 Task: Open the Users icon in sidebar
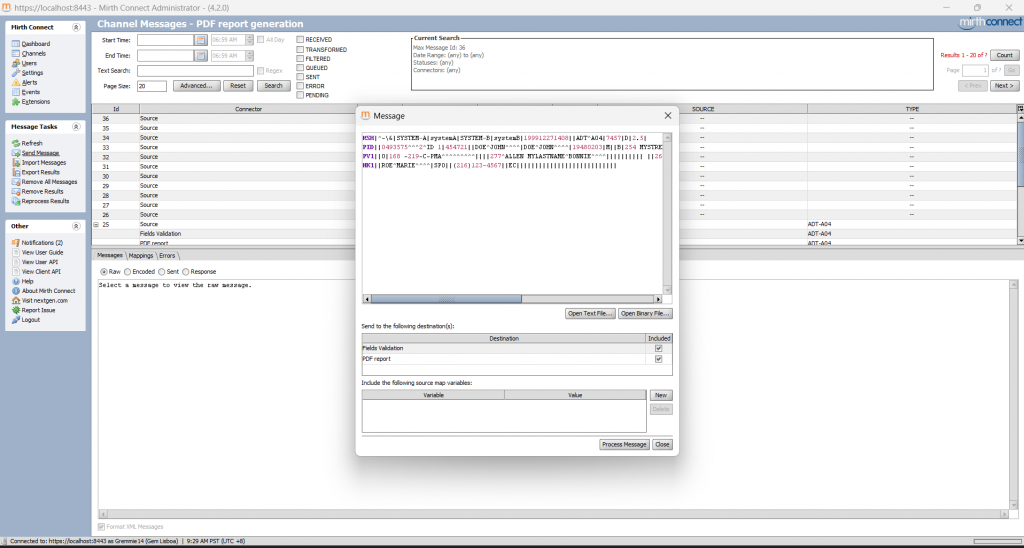16,63
